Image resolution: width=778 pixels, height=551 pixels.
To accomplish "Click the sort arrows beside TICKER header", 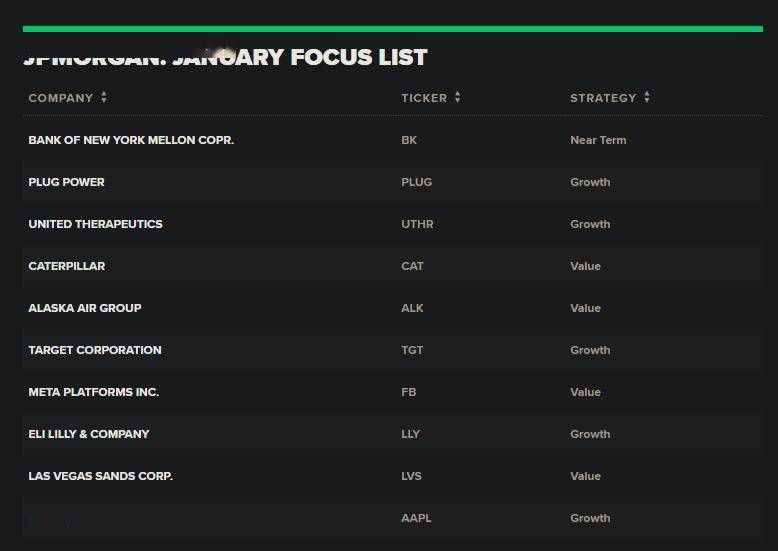I will tap(457, 98).
